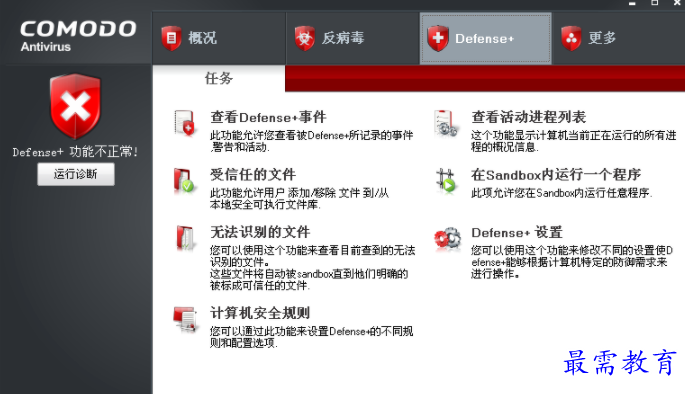The height and width of the screenshot is (394, 685).
Task: Click the 'Defense+ 功能不正常!' status text
Action: pos(75,152)
